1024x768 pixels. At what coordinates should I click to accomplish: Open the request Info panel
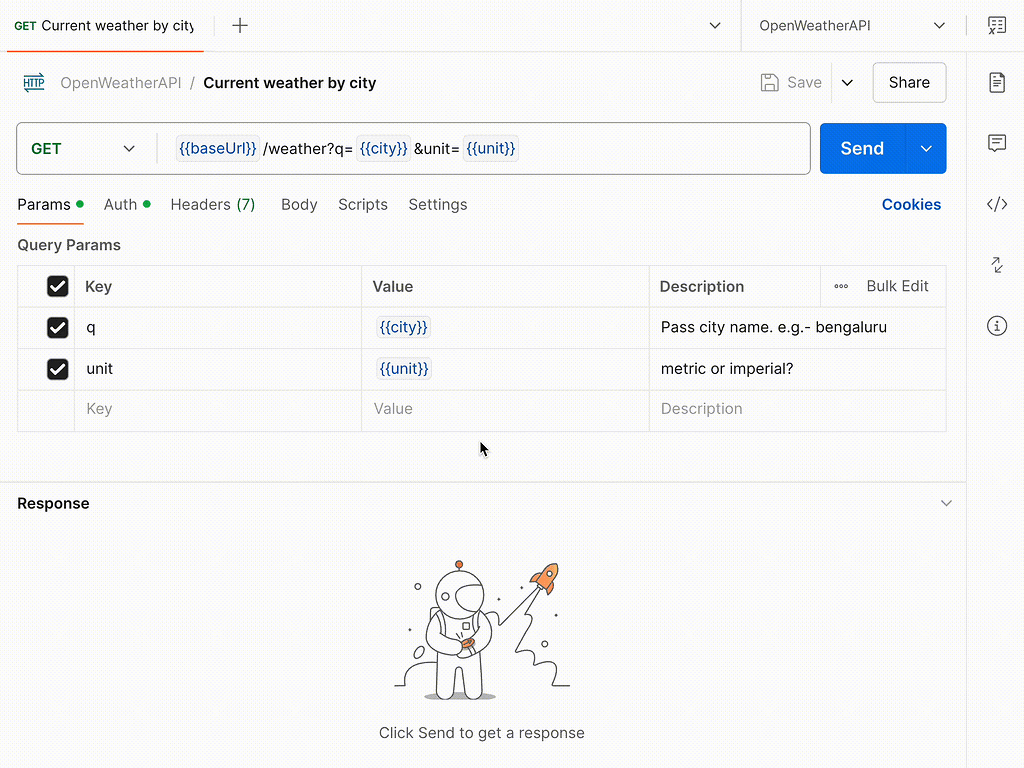[x=997, y=325]
